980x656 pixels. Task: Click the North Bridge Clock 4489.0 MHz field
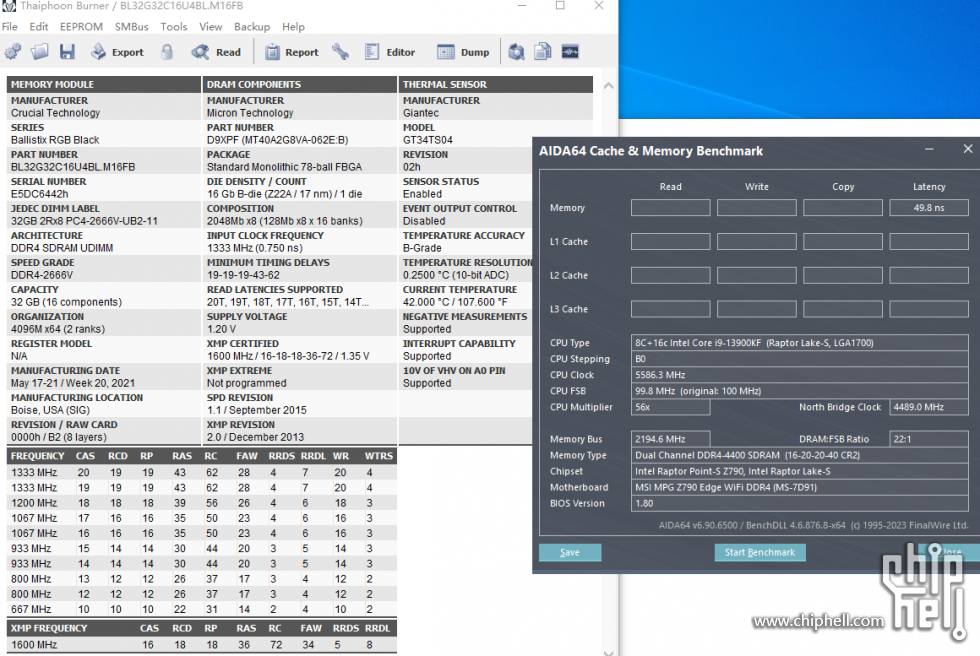(929, 407)
